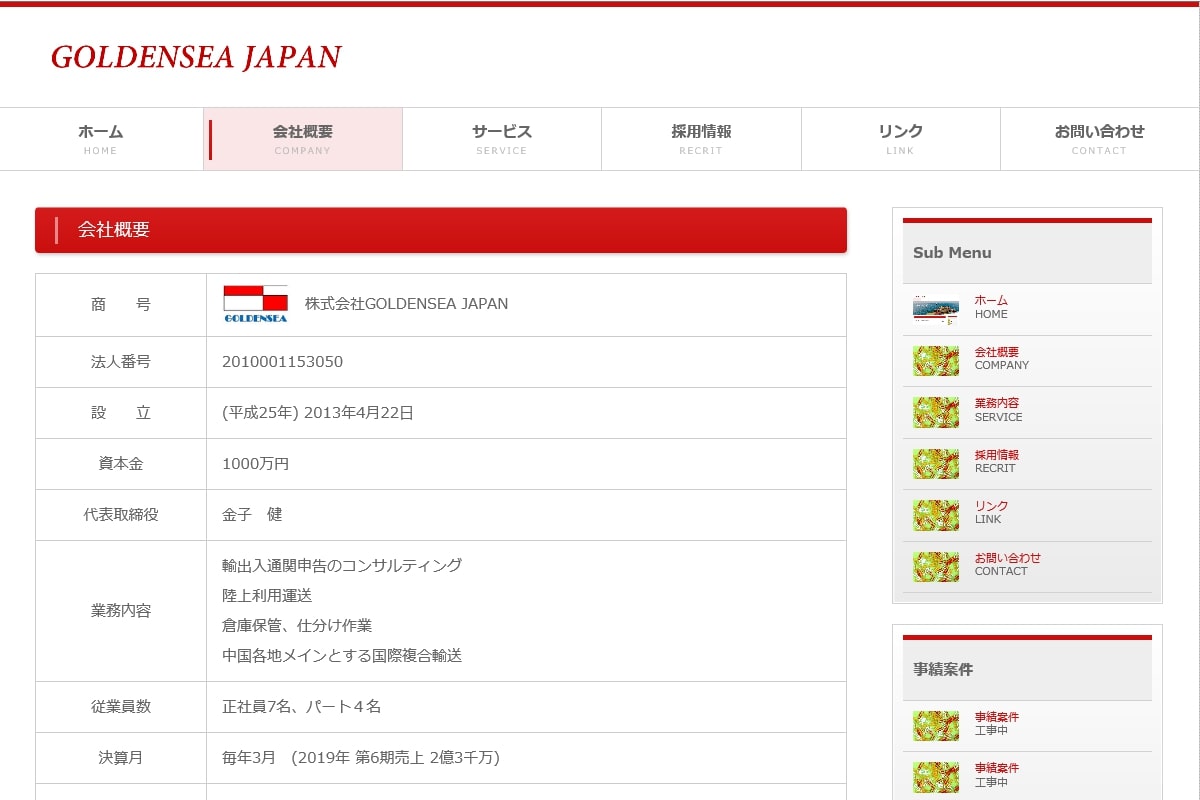1200x800 pixels.
Task: Click the 法人番号 label cell
Action: tap(121, 362)
